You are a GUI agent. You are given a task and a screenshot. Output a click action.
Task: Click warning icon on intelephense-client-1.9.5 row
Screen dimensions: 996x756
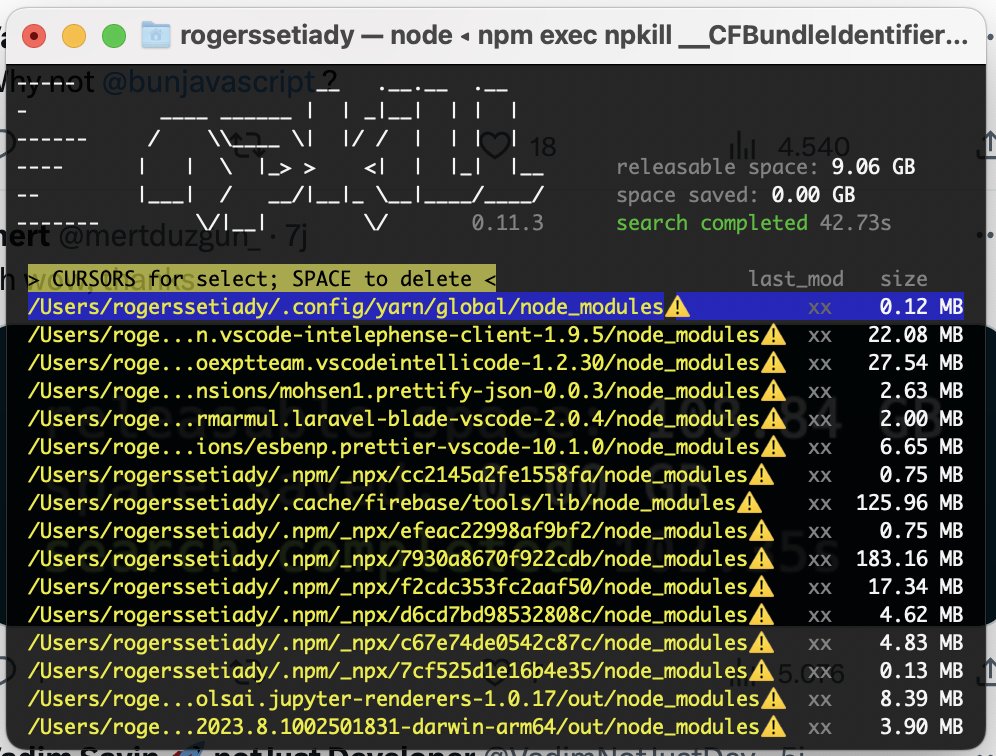(x=773, y=335)
